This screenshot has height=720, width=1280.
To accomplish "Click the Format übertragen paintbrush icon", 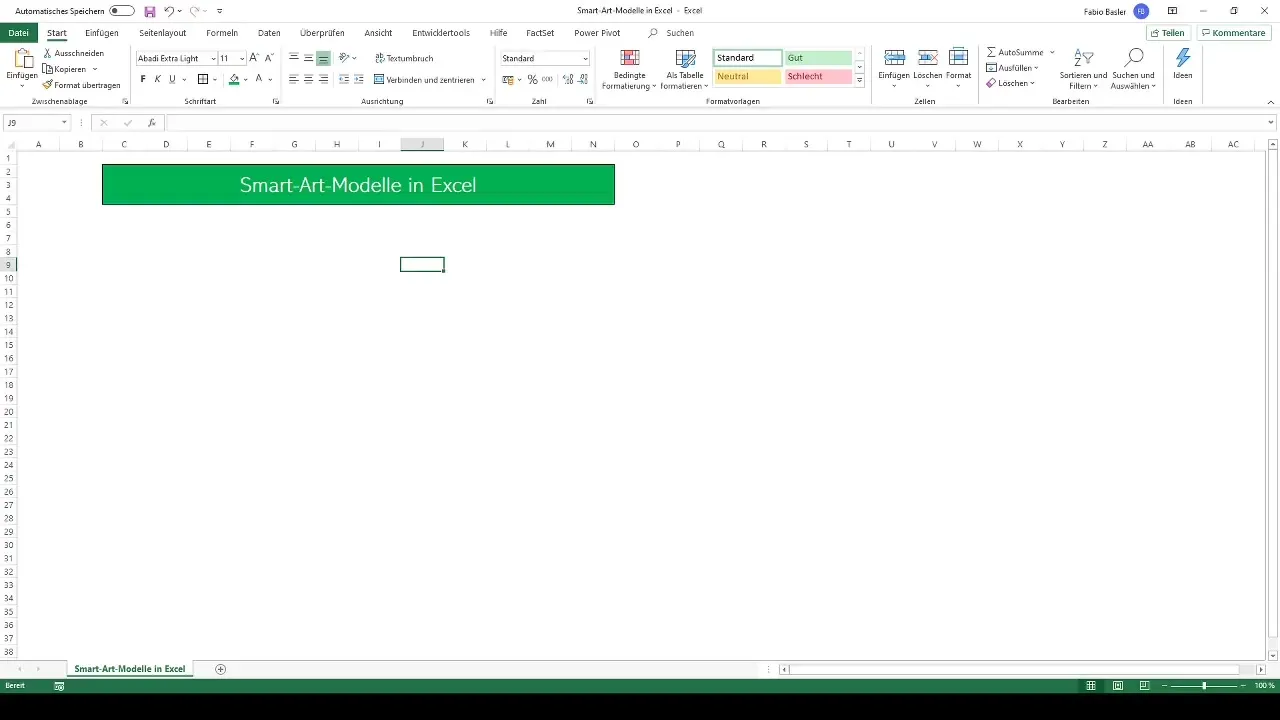I will tap(47, 85).
